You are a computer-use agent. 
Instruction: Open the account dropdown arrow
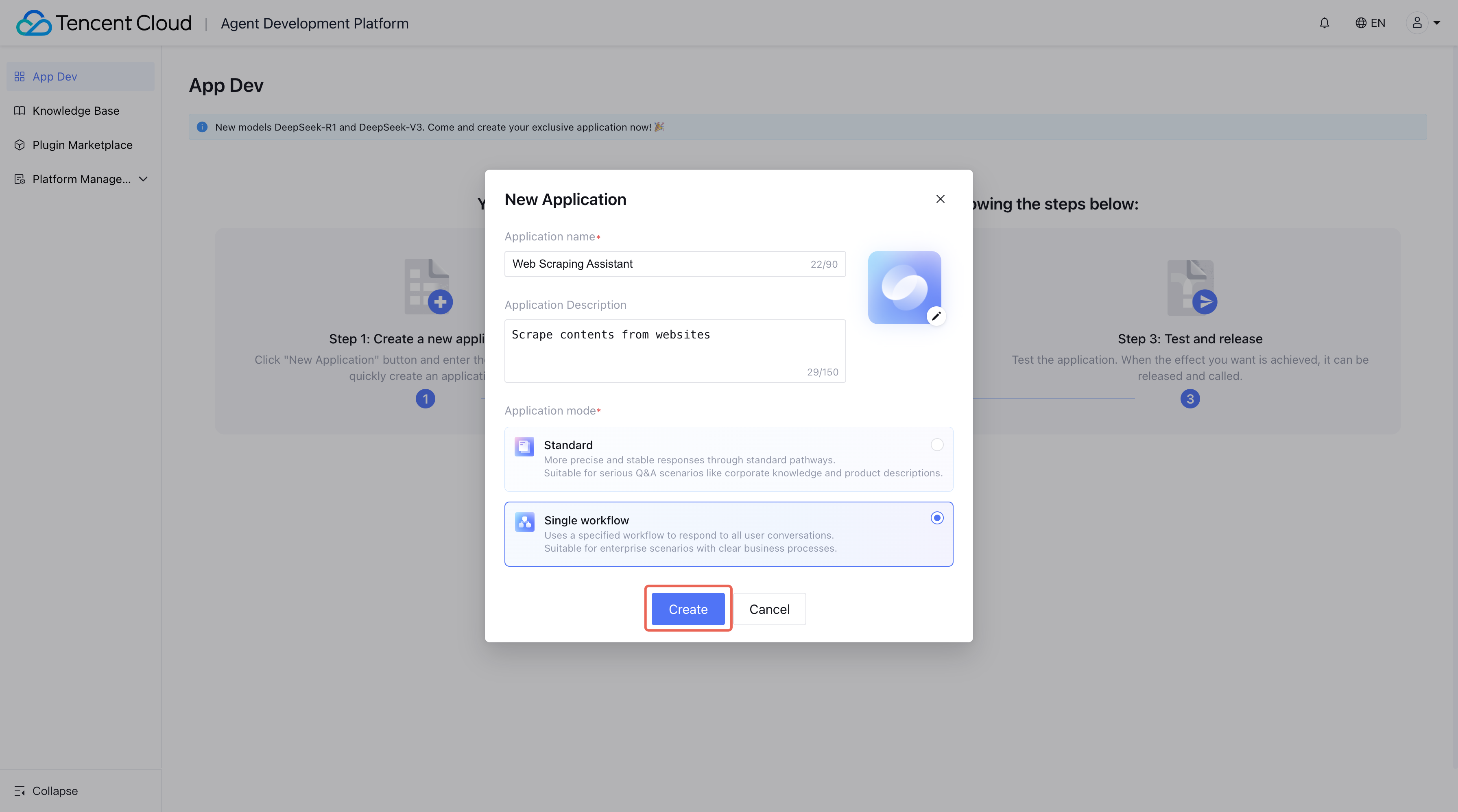coord(1436,23)
